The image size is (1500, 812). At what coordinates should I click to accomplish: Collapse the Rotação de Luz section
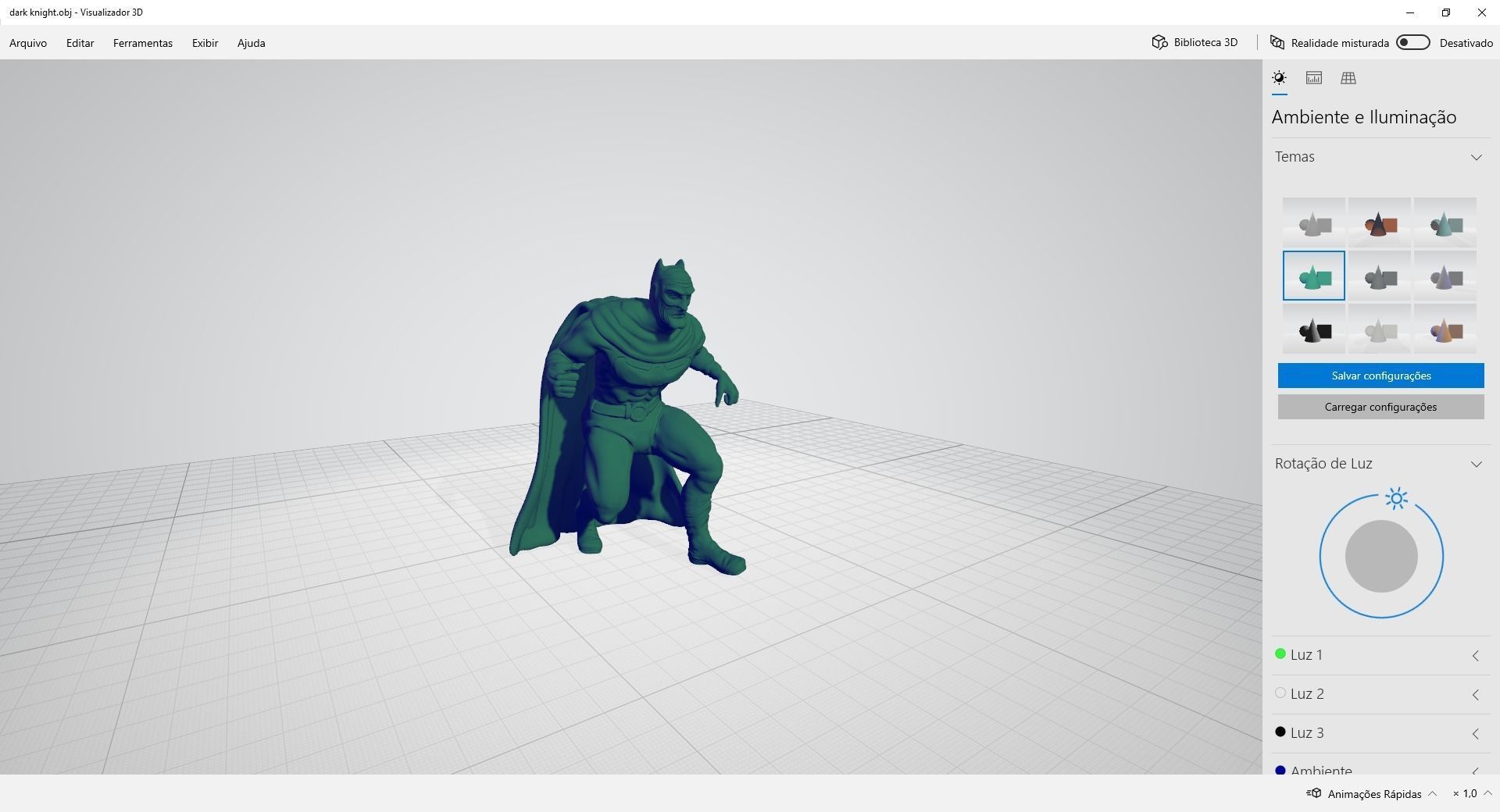pos(1477,464)
